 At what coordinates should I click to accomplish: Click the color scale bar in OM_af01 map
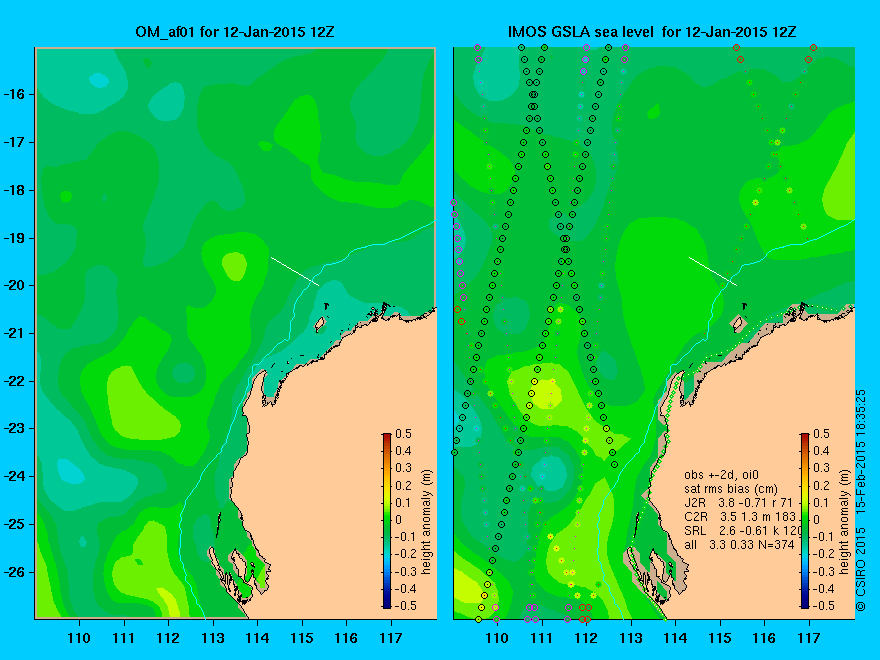click(x=387, y=520)
